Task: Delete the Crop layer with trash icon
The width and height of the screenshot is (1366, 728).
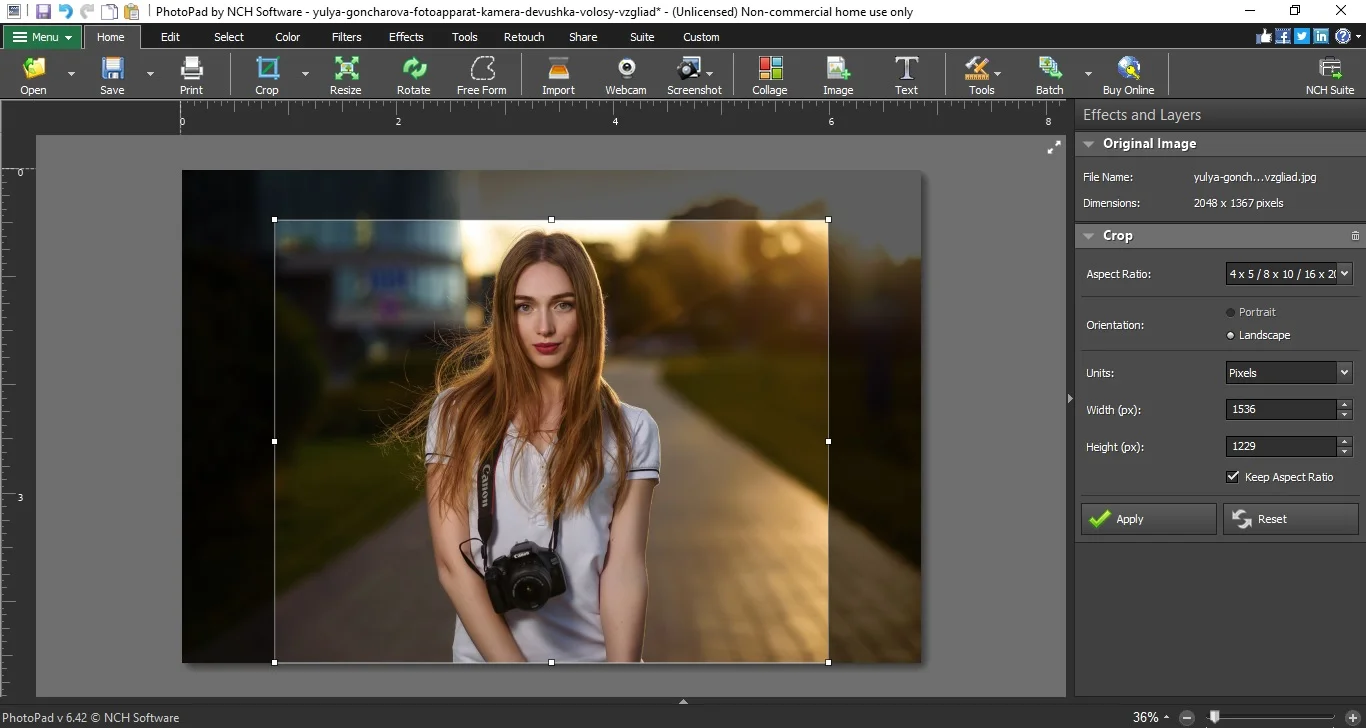Action: point(1355,236)
